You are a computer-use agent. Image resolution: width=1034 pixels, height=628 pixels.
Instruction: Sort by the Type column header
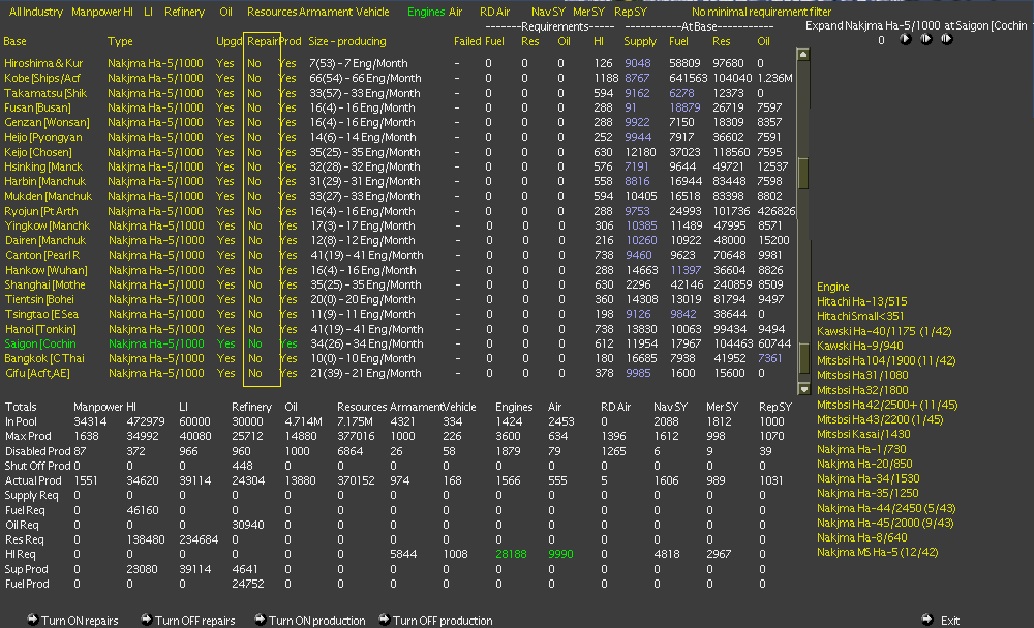click(x=120, y=42)
